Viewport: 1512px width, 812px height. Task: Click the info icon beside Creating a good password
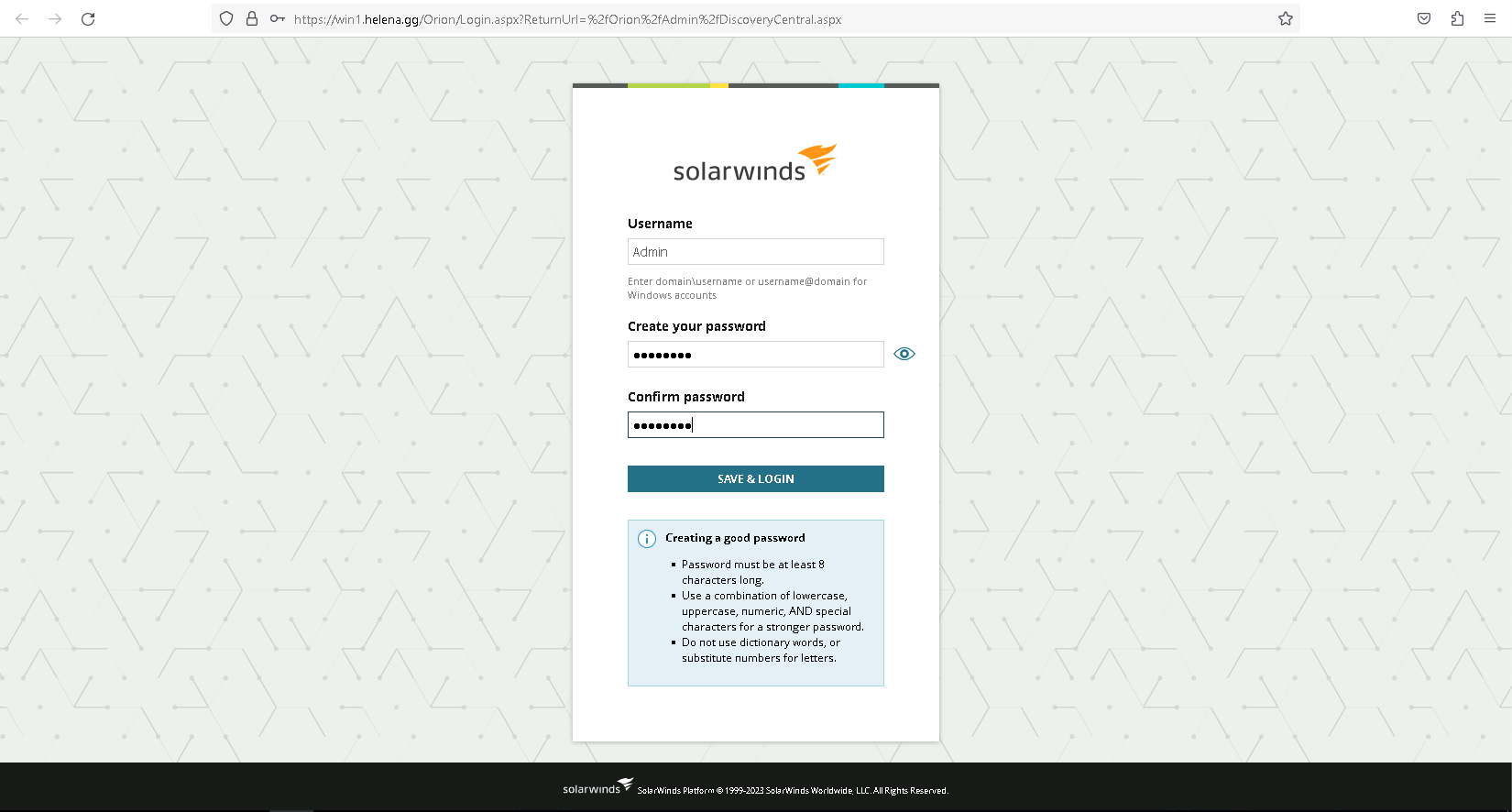point(647,539)
